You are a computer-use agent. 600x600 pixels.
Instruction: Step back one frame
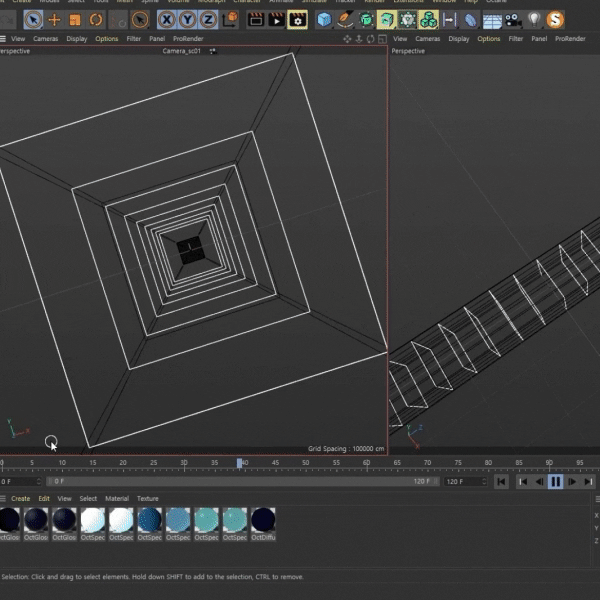(x=539, y=481)
